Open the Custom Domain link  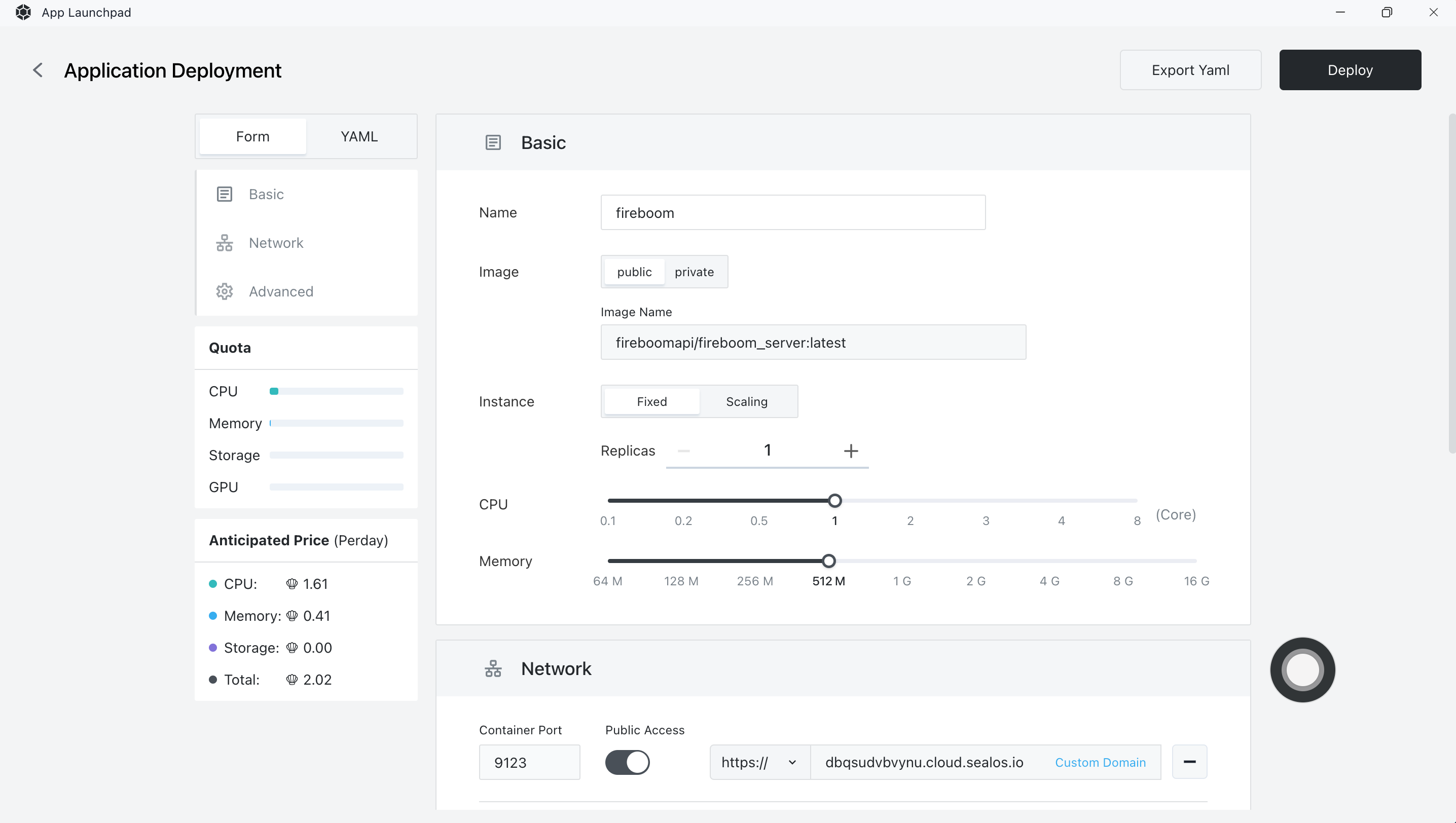click(1100, 762)
